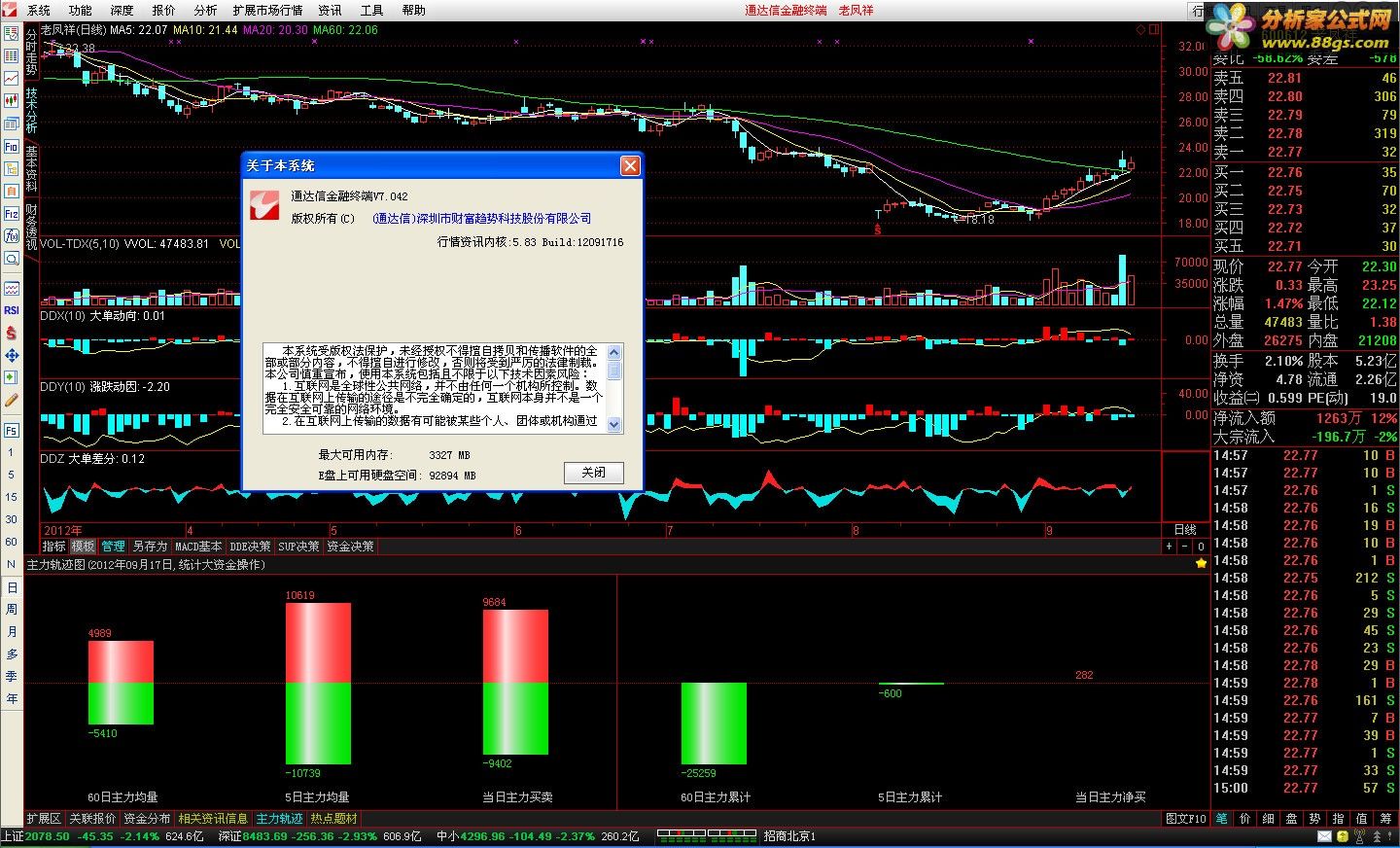This screenshot has width=1400, height=848.
Task: Open the 报价 menu
Action: tap(164, 10)
